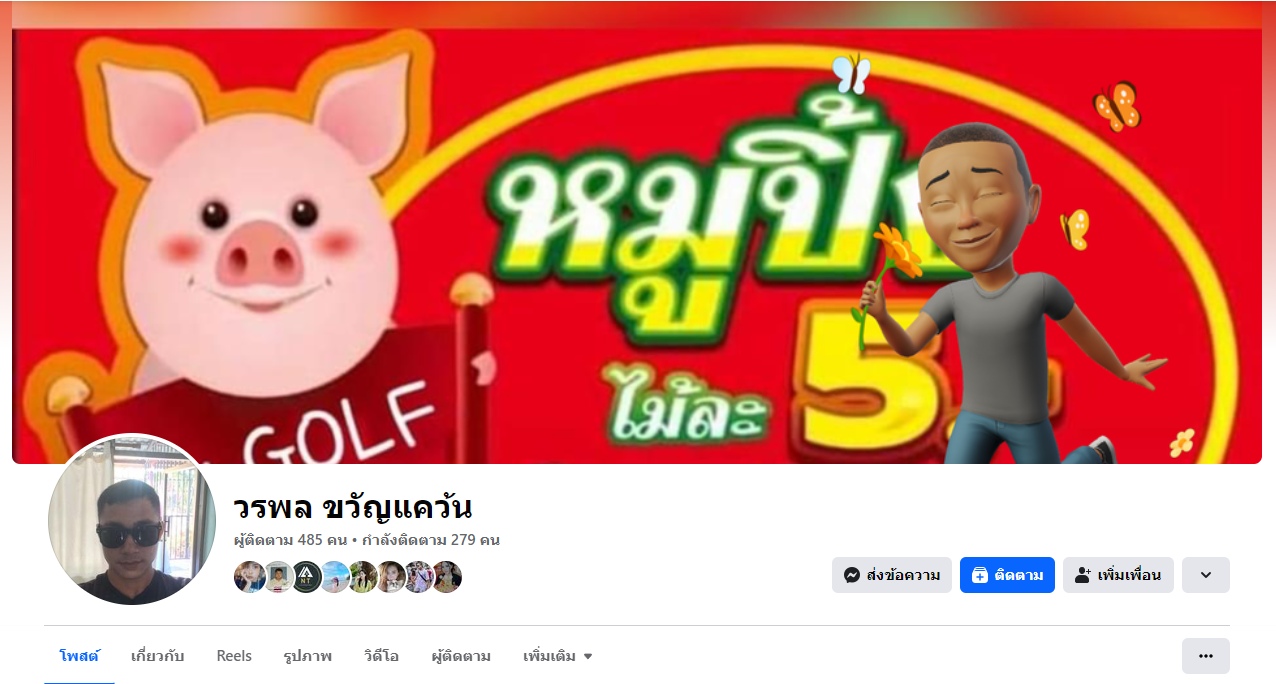Viewport: 1276px width, 684px height.
Task: Open the profile picture with sunglasses
Action: tap(132, 519)
